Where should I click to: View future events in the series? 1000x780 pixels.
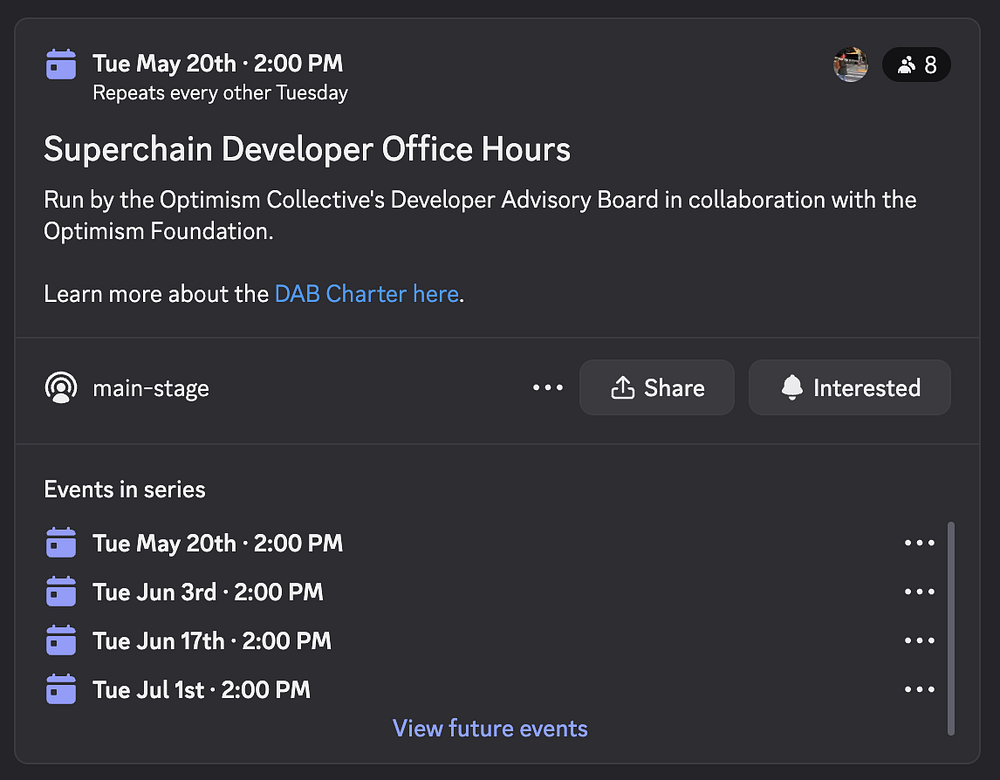[x=490, y=728]
